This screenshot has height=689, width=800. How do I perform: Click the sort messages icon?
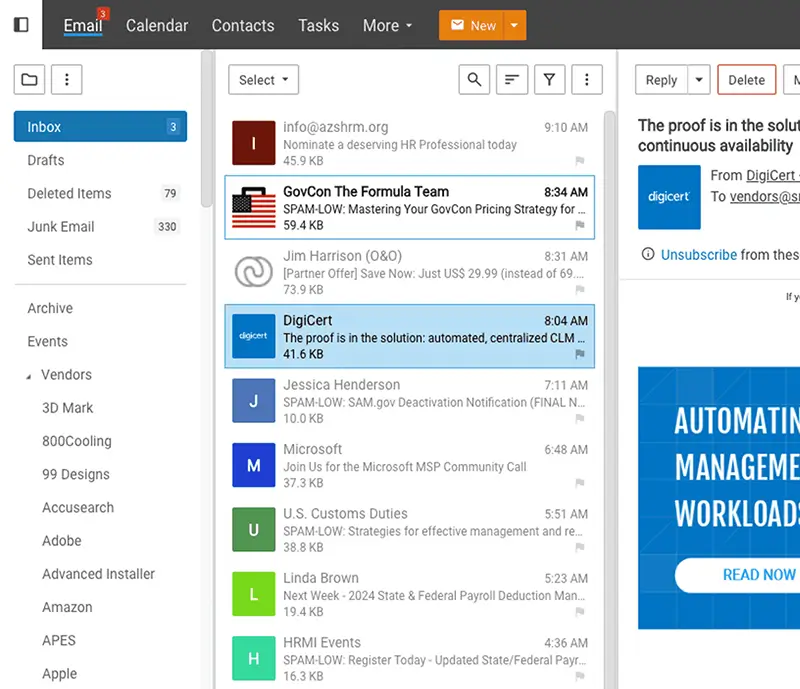[512, 80]
